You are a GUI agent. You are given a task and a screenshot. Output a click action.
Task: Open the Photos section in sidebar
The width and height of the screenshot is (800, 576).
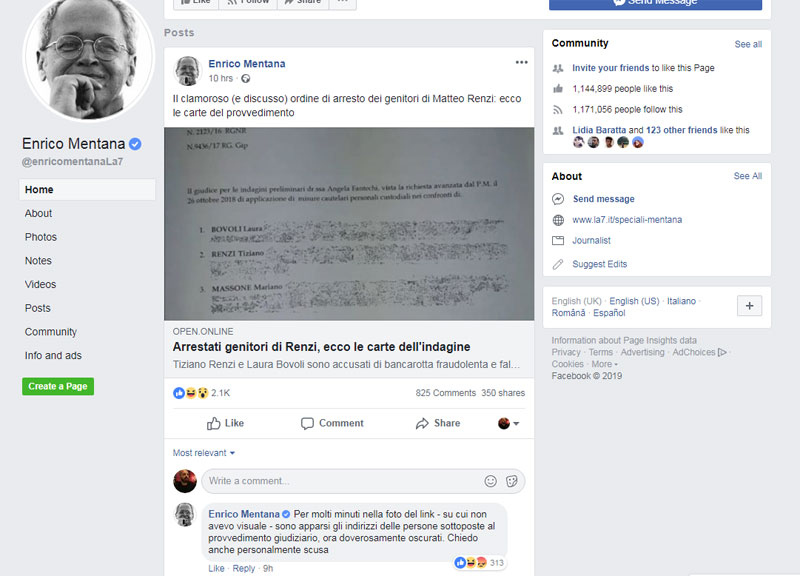pos(41,237)
